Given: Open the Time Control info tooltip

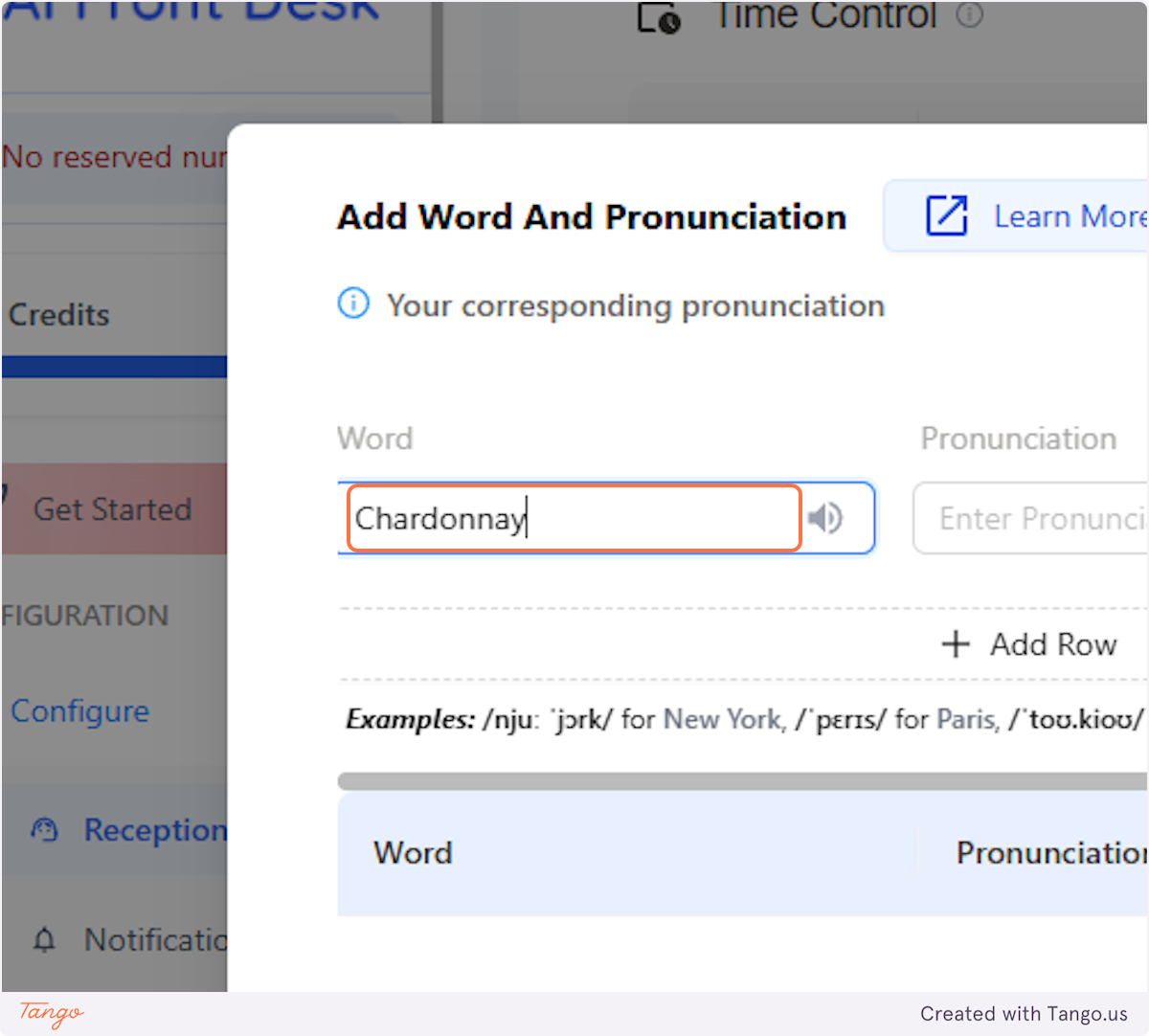Looking at the screenshot, I should (x=972, y=15).
